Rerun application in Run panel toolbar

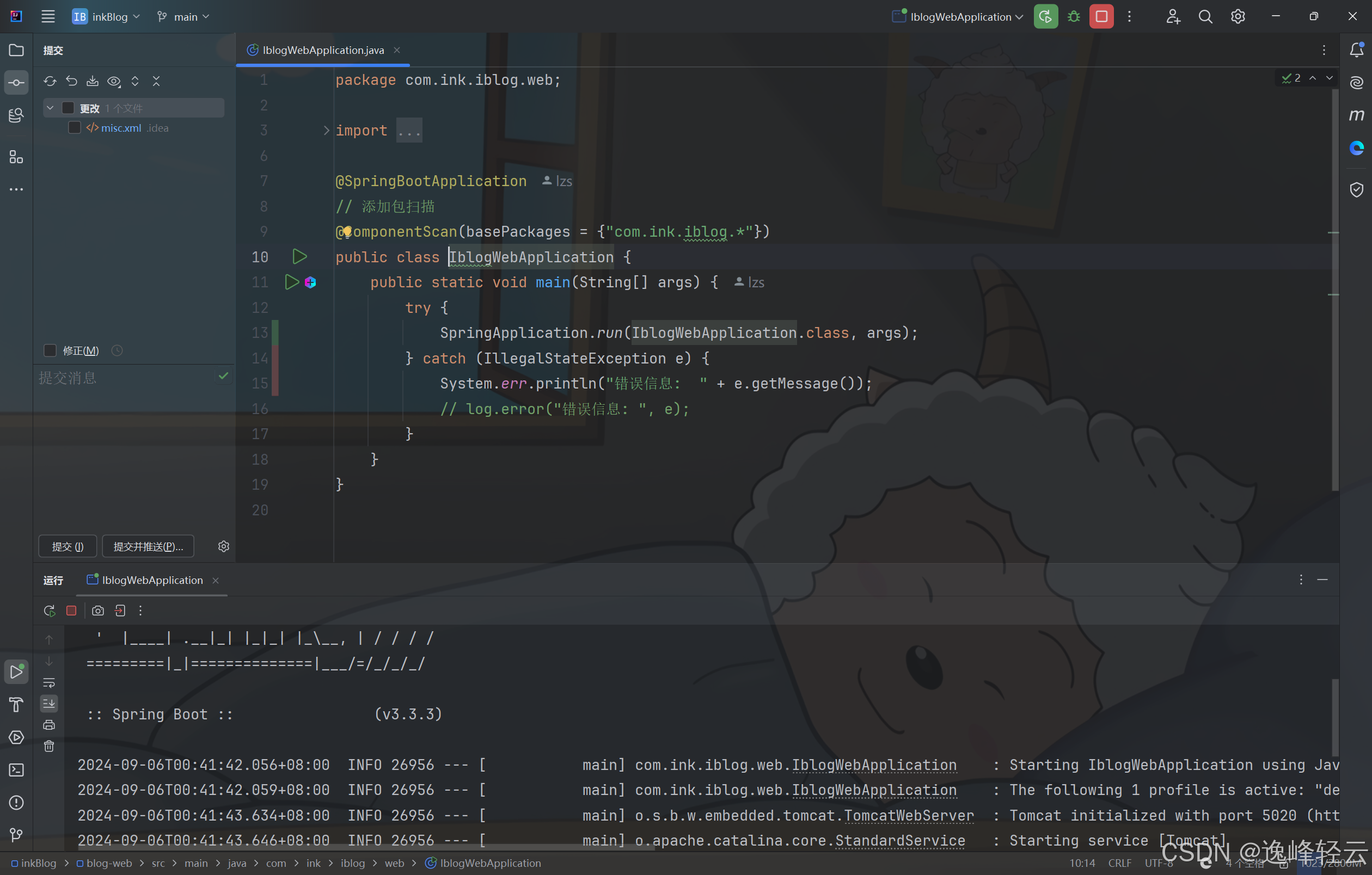50,611
